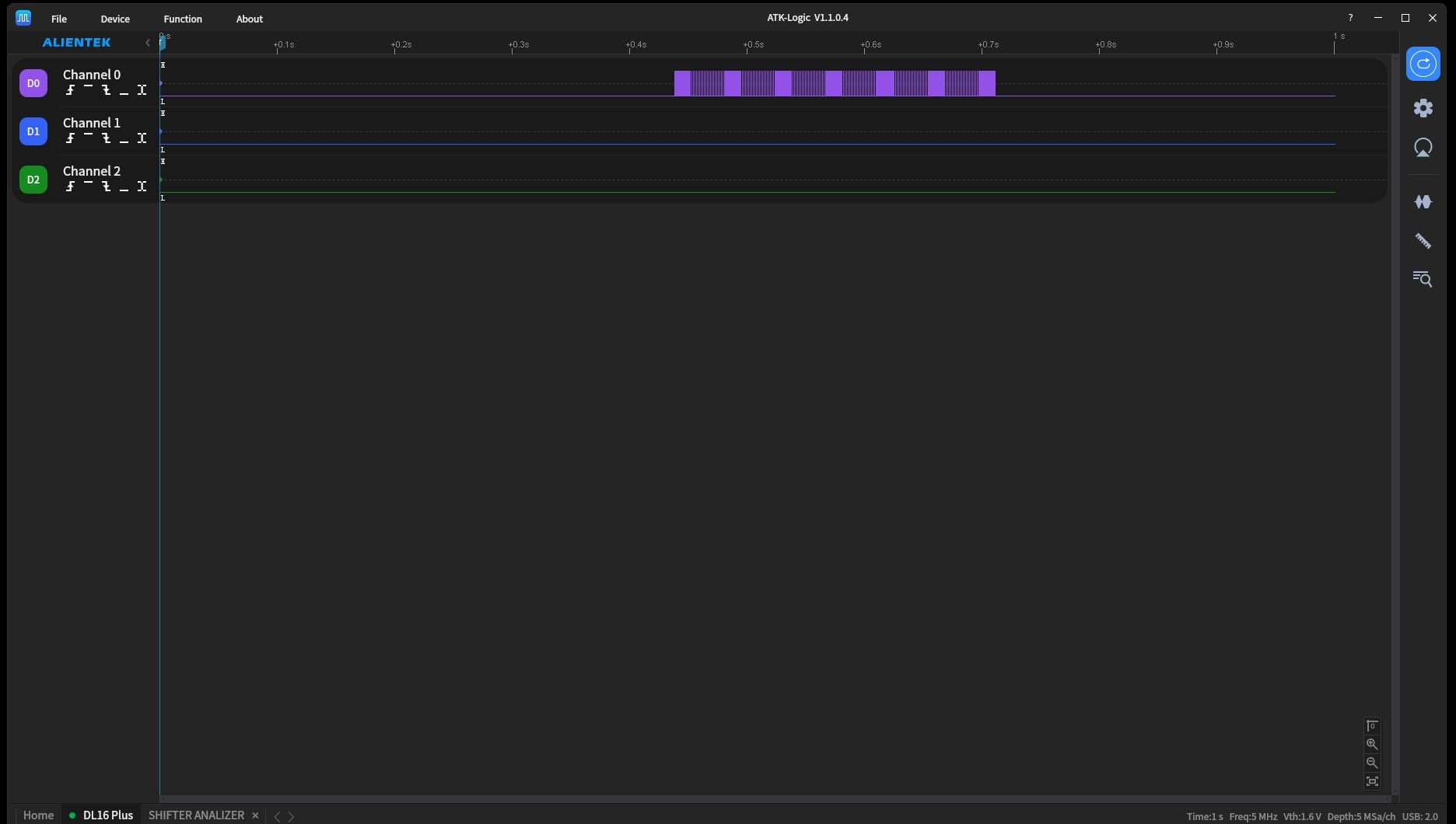Click the Depth:5 MSa/ch status entry
Image resolution: width=1456 pixels, height=824 pixels.
pos(1361,816)
